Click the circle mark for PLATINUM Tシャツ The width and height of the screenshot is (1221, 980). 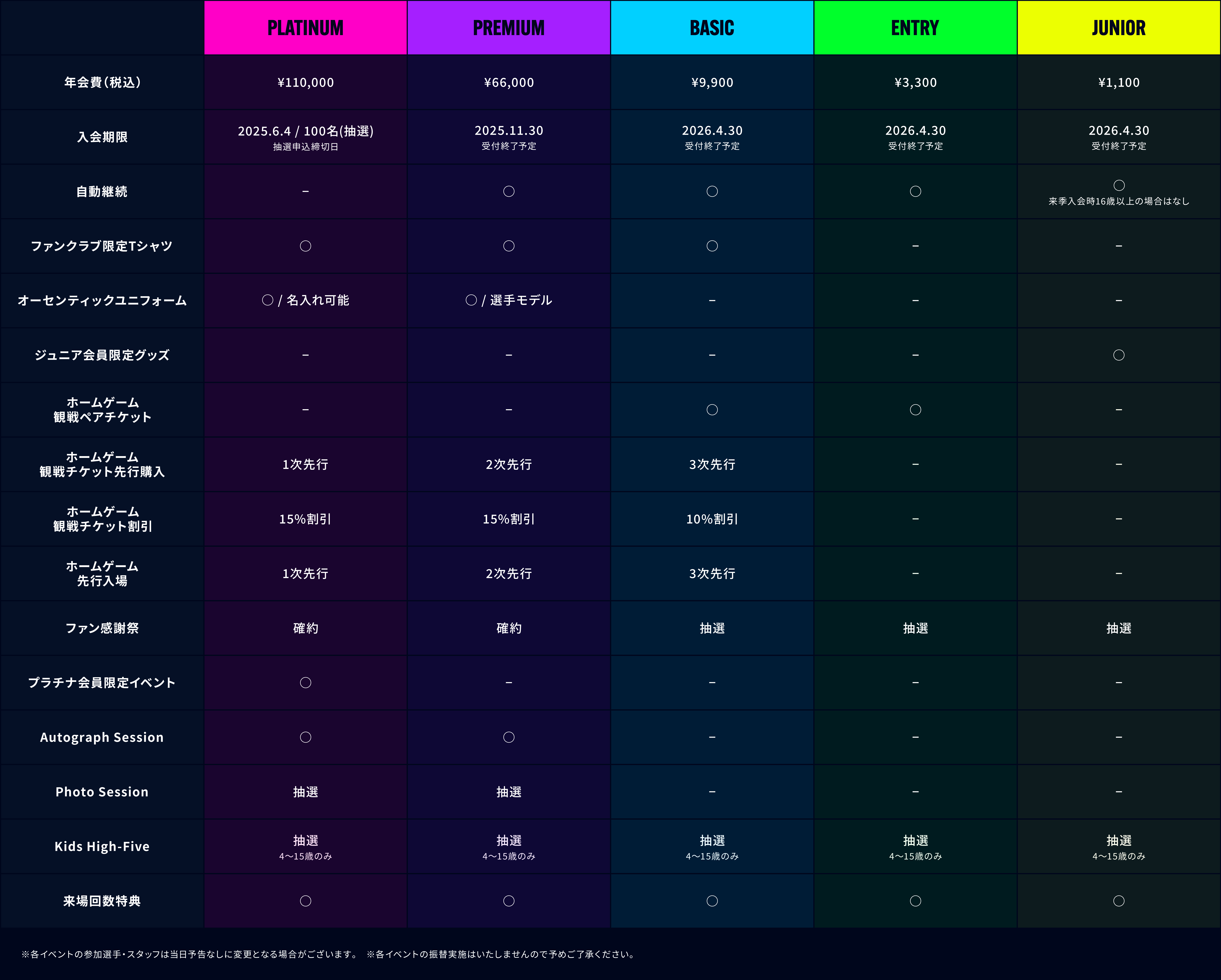point(305,246)
